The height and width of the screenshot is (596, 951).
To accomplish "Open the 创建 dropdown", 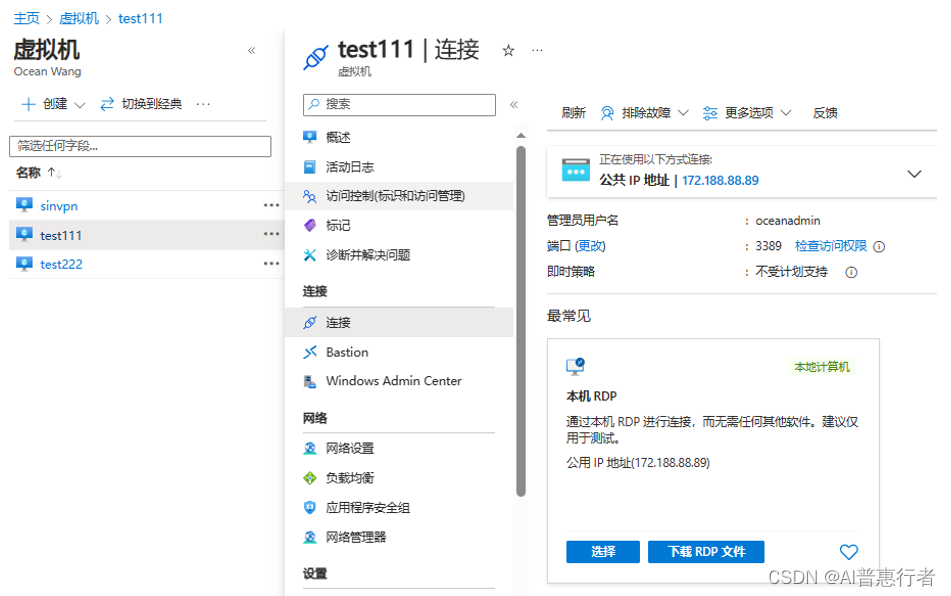I will [x=54, y=104].
